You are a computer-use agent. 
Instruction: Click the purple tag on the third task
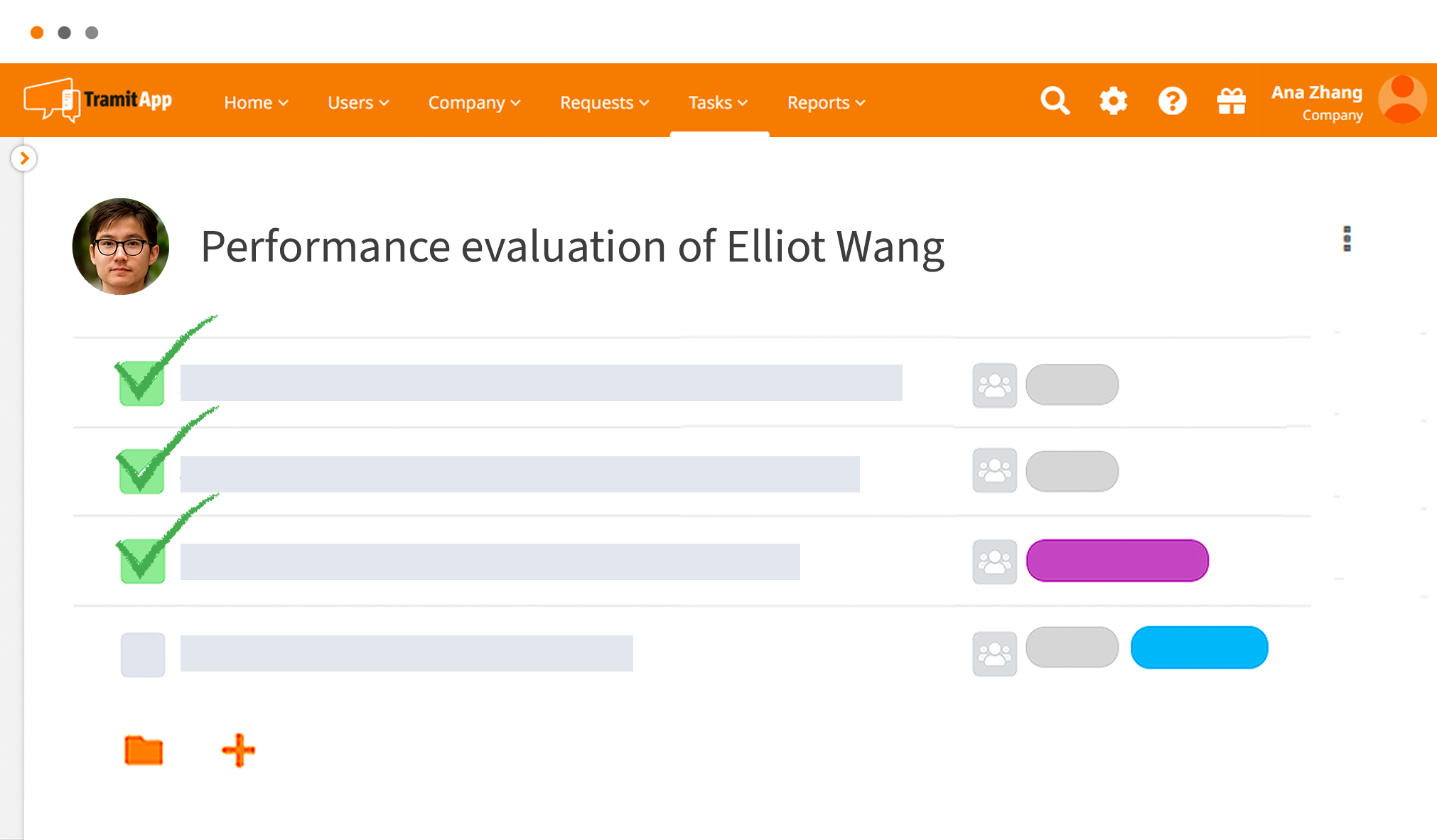point(1117,561)
